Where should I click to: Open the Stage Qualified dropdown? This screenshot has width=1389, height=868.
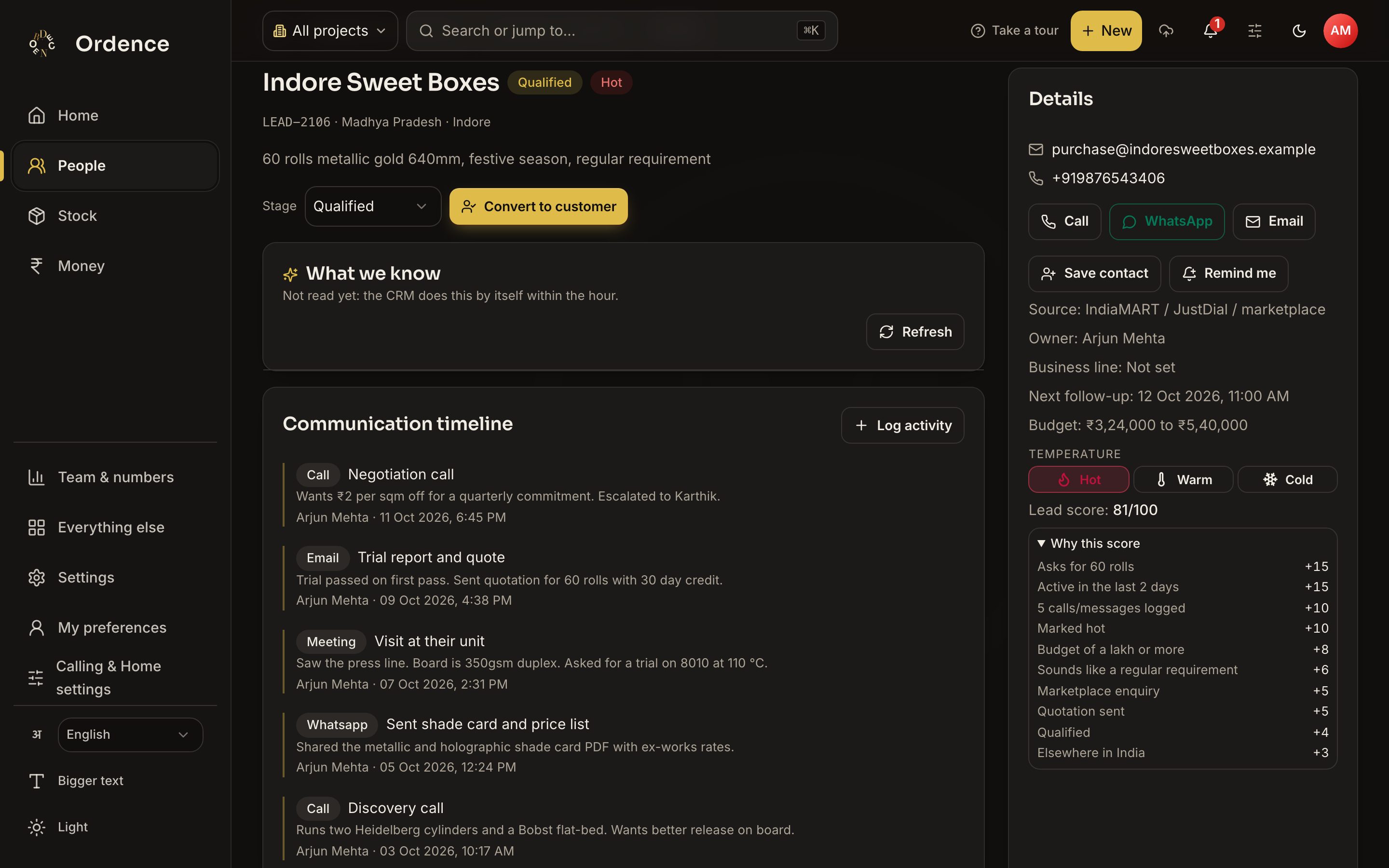coord(373,206)
